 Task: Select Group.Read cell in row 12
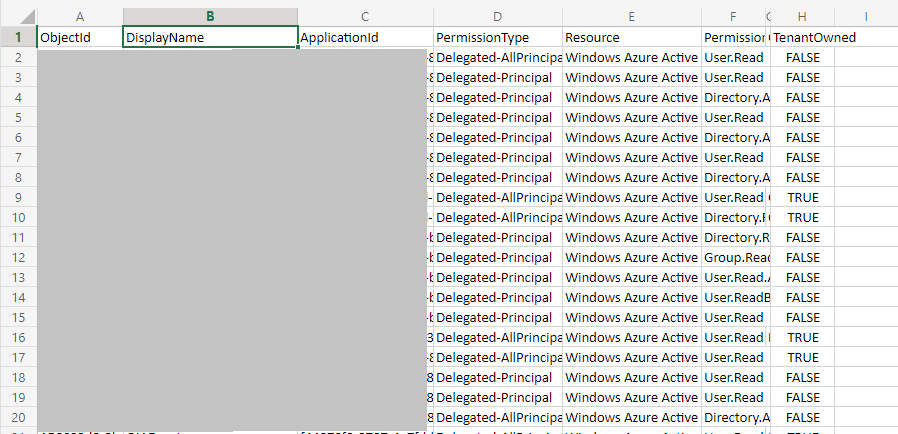[x=734, y=258]
